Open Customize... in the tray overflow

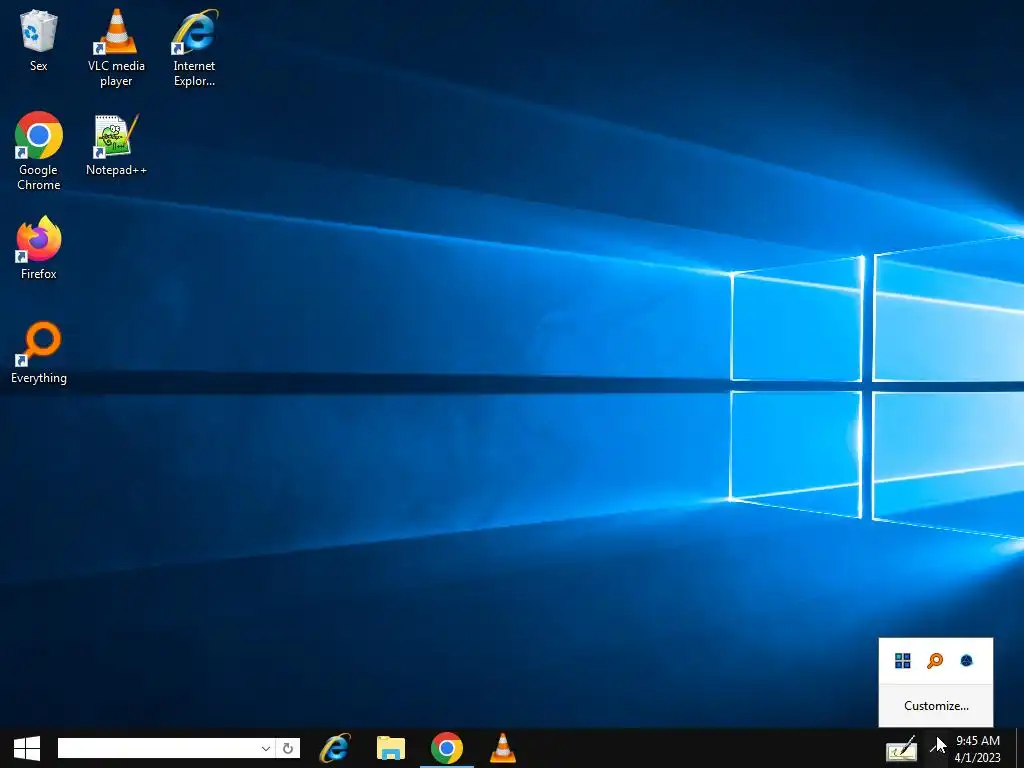click(x=936, y=705)
